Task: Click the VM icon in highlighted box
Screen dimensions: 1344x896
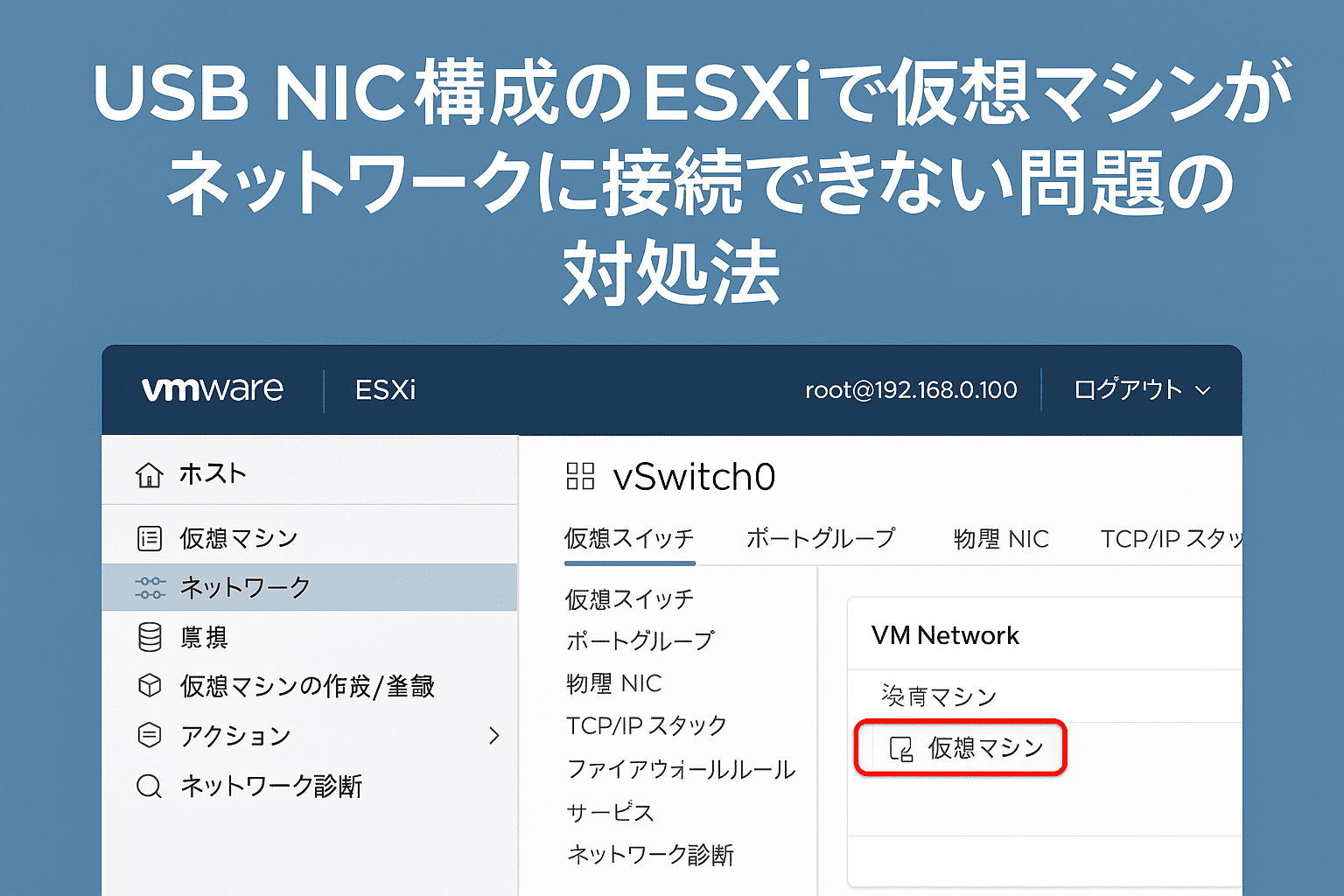Action: 900,749
